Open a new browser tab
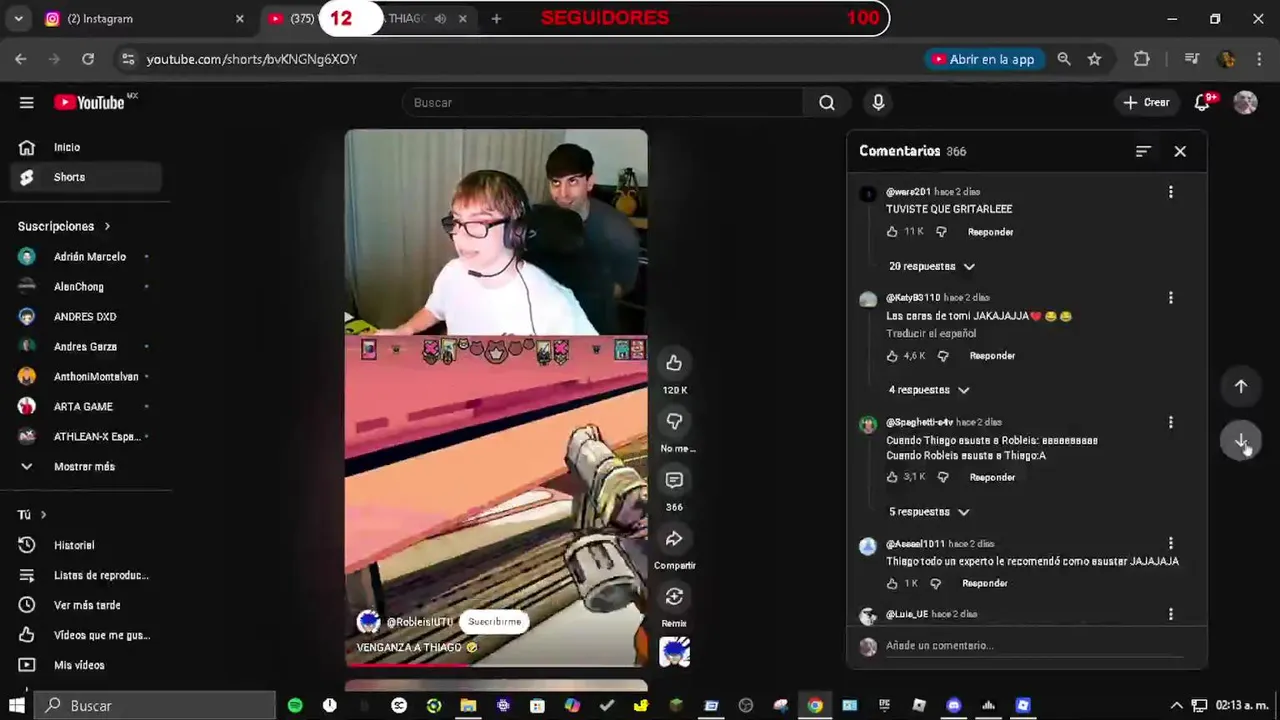The width and height of the screenshot is (1280, 720). click(x=496, y=18)
